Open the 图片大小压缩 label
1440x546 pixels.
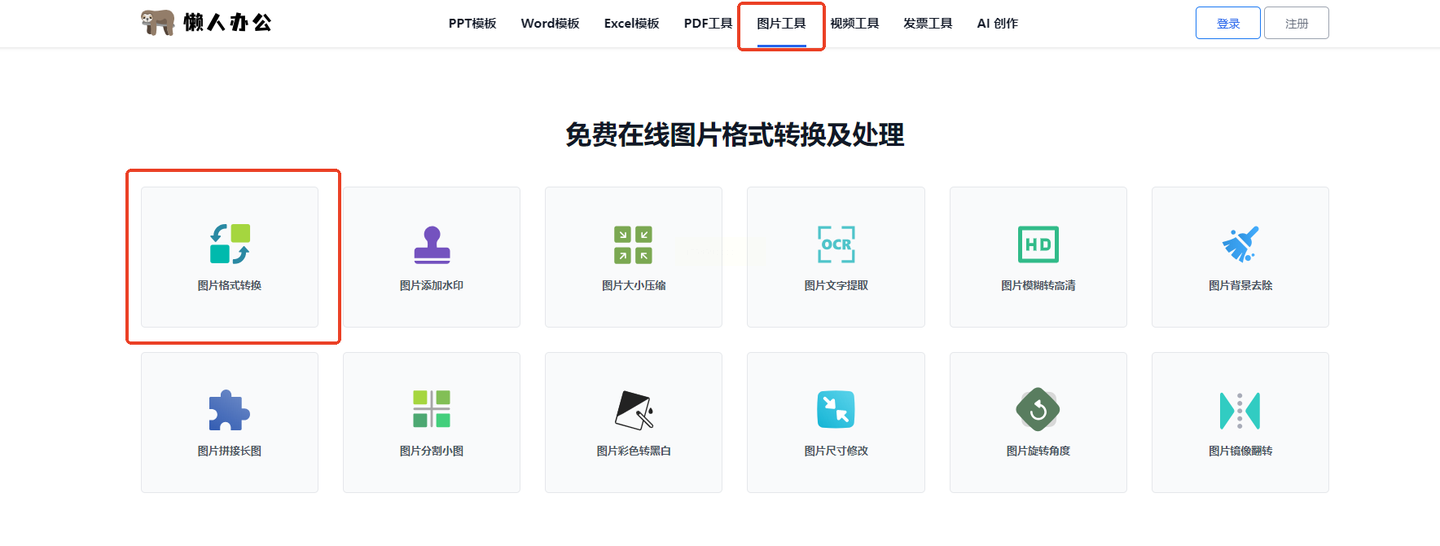[633, 286]
